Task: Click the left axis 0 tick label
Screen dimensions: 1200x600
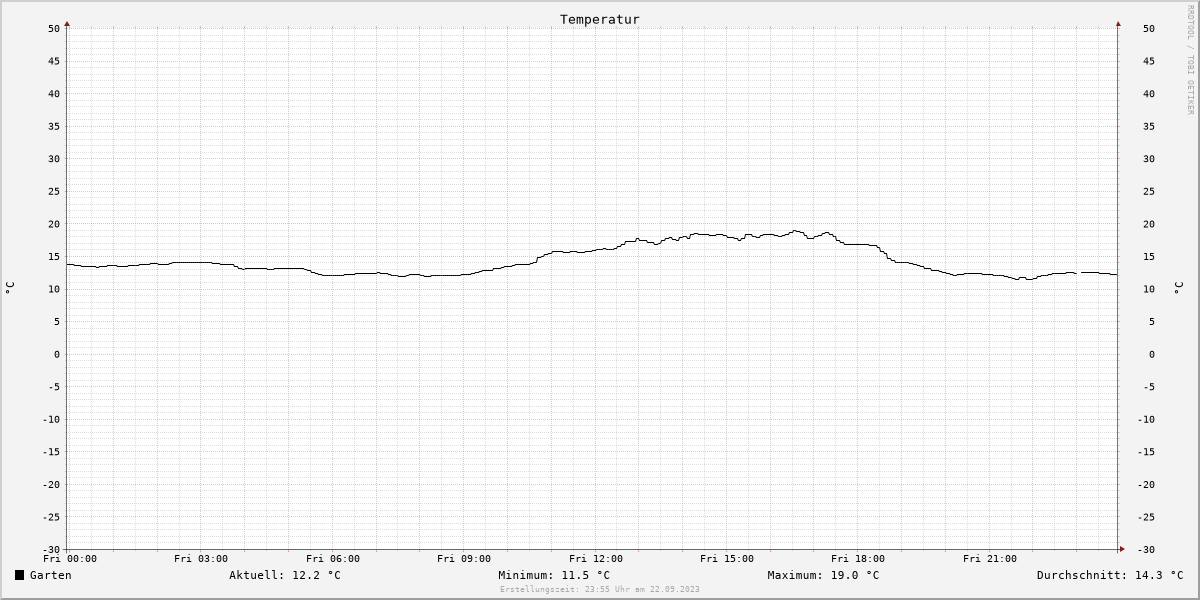Action: click(x=58, y=354)
